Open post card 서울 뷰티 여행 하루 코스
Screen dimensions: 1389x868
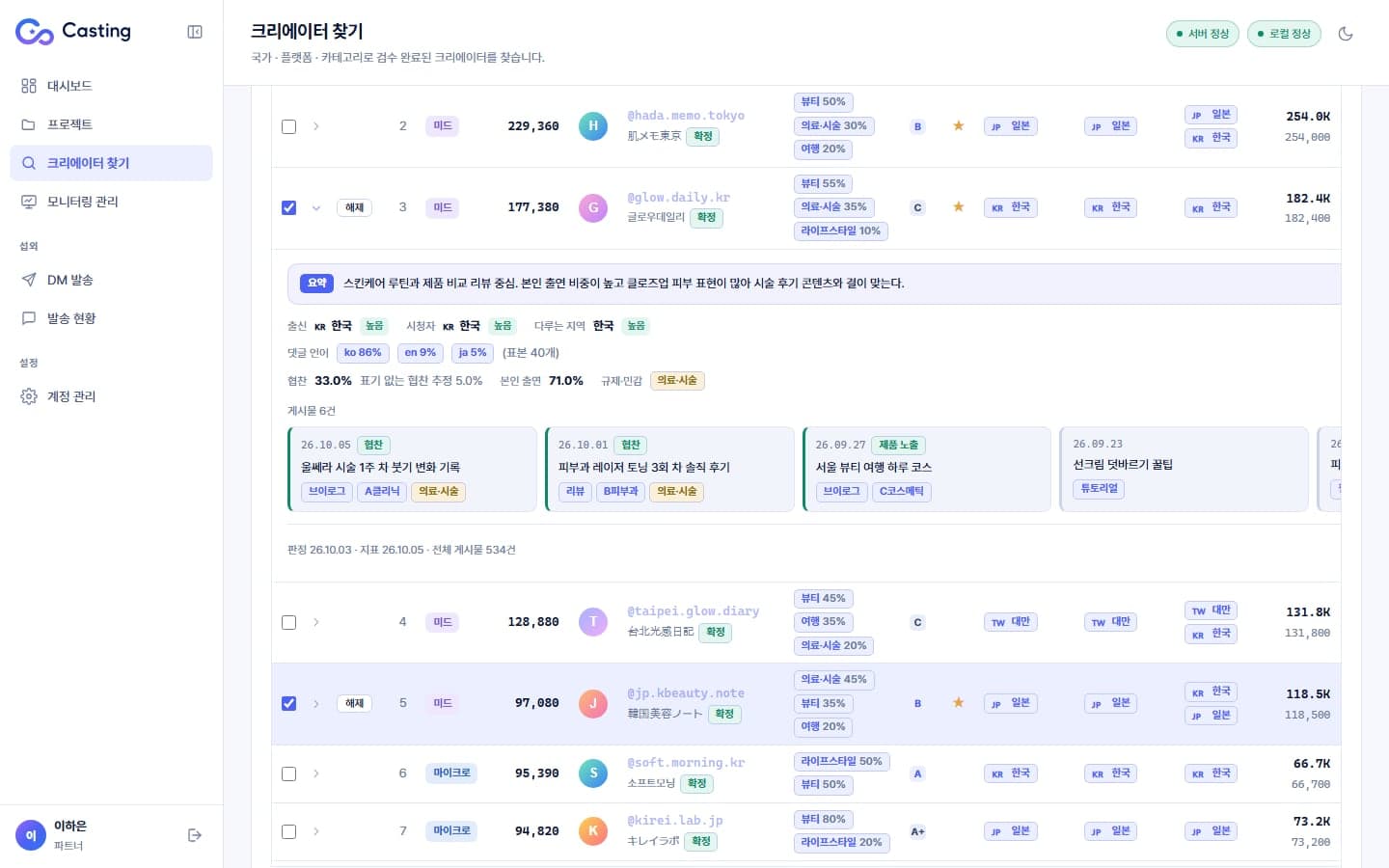pyautogui.click(x=926, y=469)
